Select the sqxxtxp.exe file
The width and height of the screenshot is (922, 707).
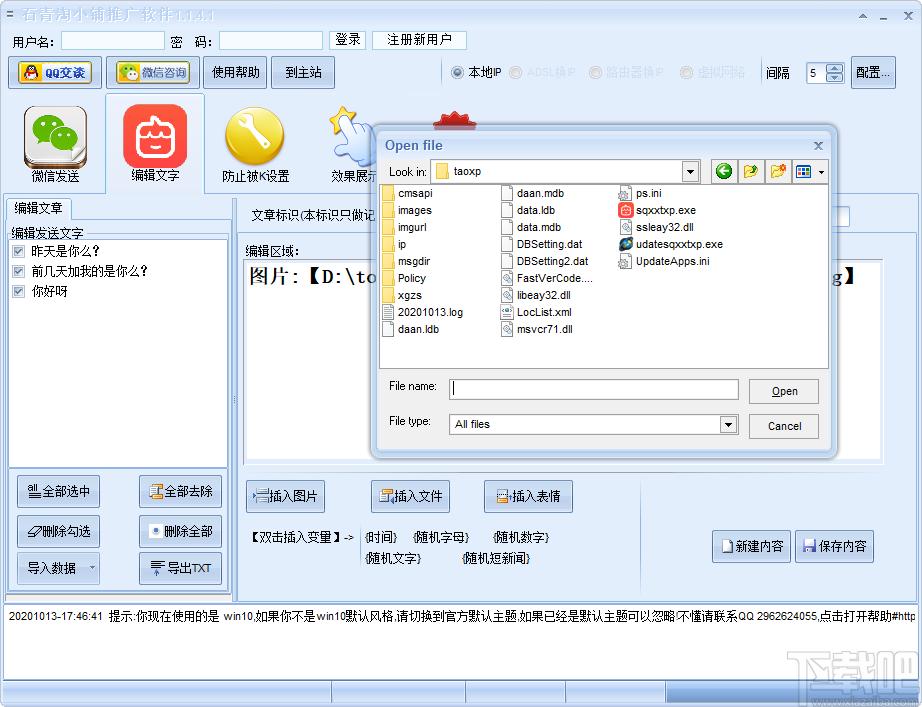[657, 211]
